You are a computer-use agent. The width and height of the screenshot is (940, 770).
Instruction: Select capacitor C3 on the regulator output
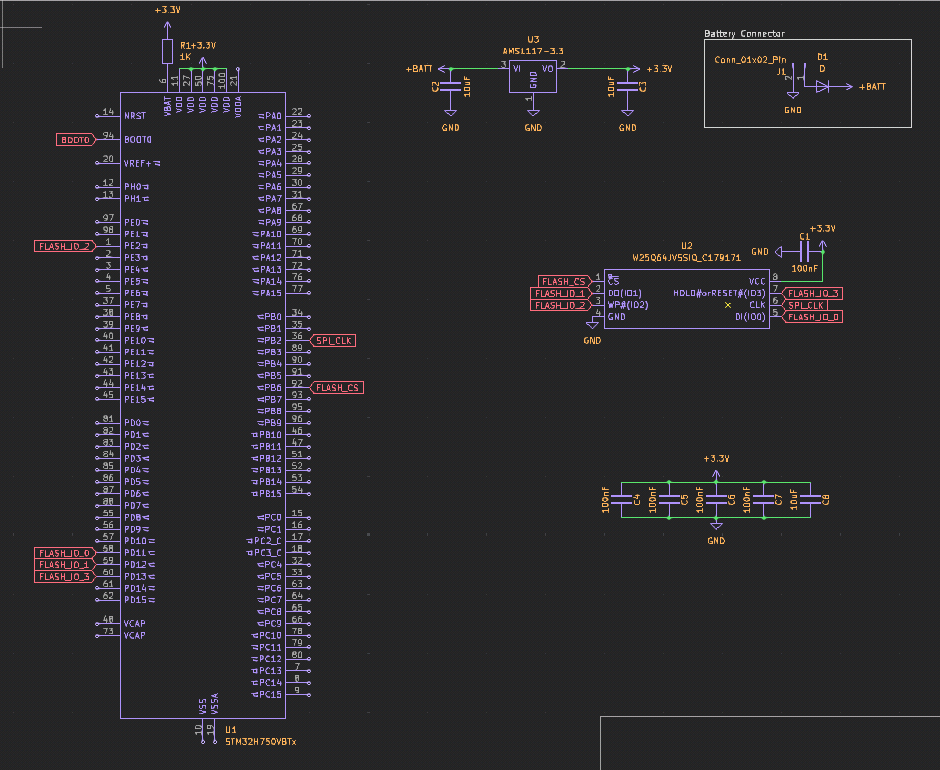point(627,87)
